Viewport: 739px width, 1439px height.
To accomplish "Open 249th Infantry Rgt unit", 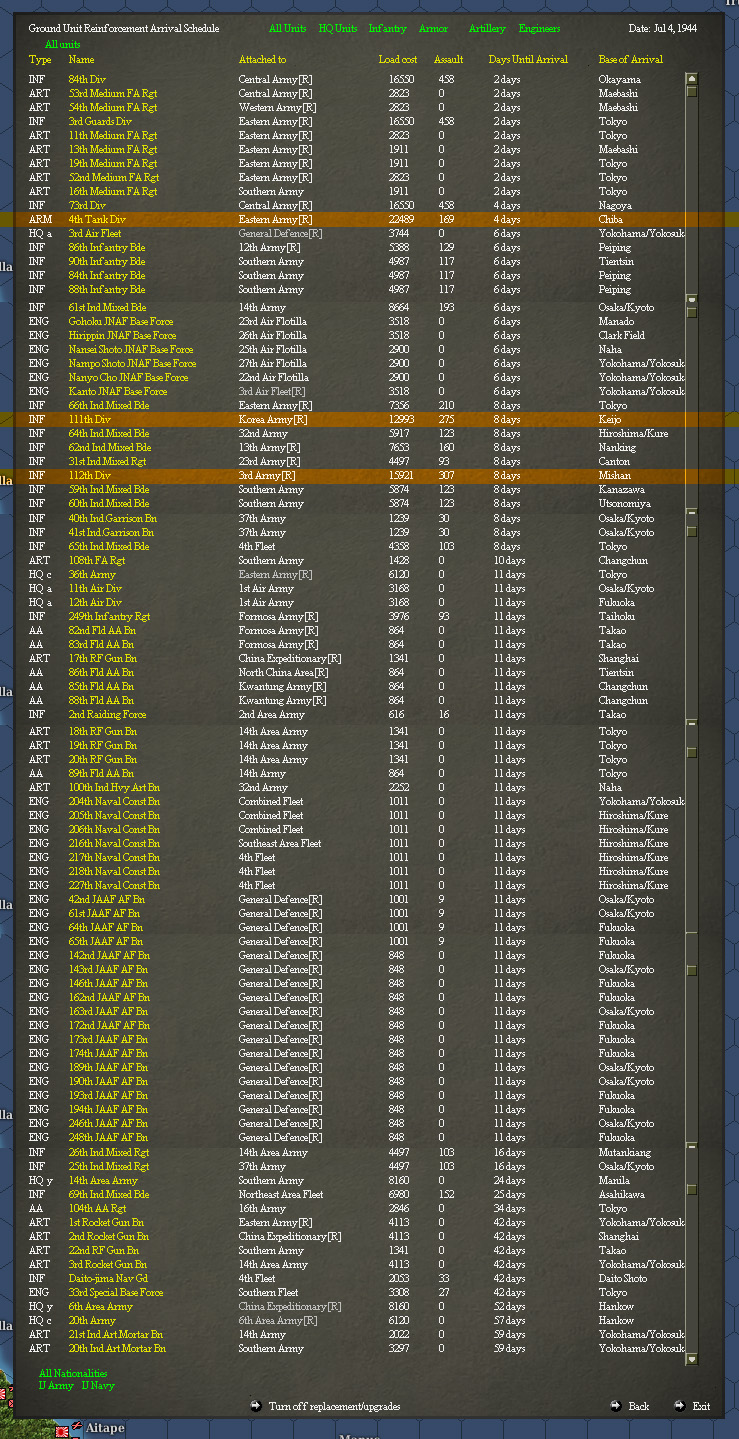I will [x=109, y=616].
